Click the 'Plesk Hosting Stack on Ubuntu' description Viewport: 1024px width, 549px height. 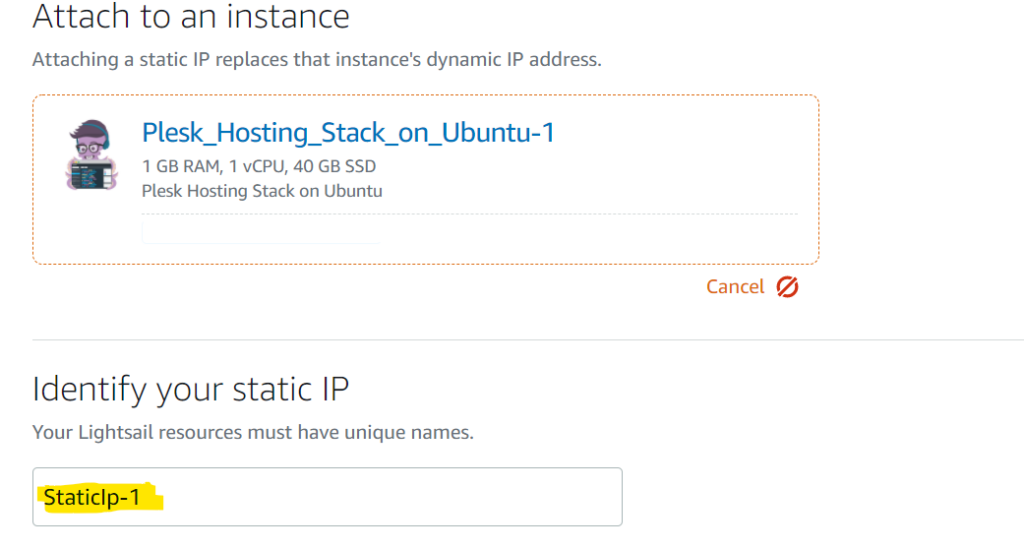click(x=262, y=191)
